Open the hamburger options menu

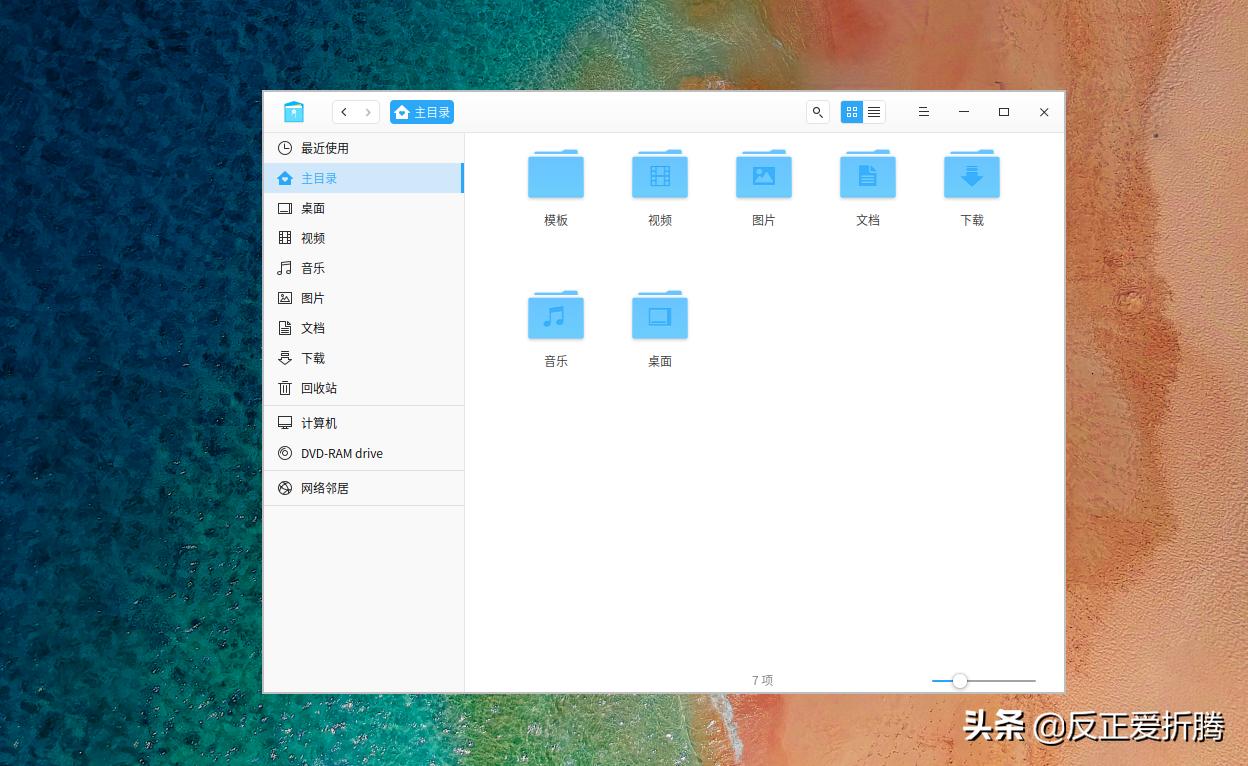pyautogui.click(x=923, y=112)
